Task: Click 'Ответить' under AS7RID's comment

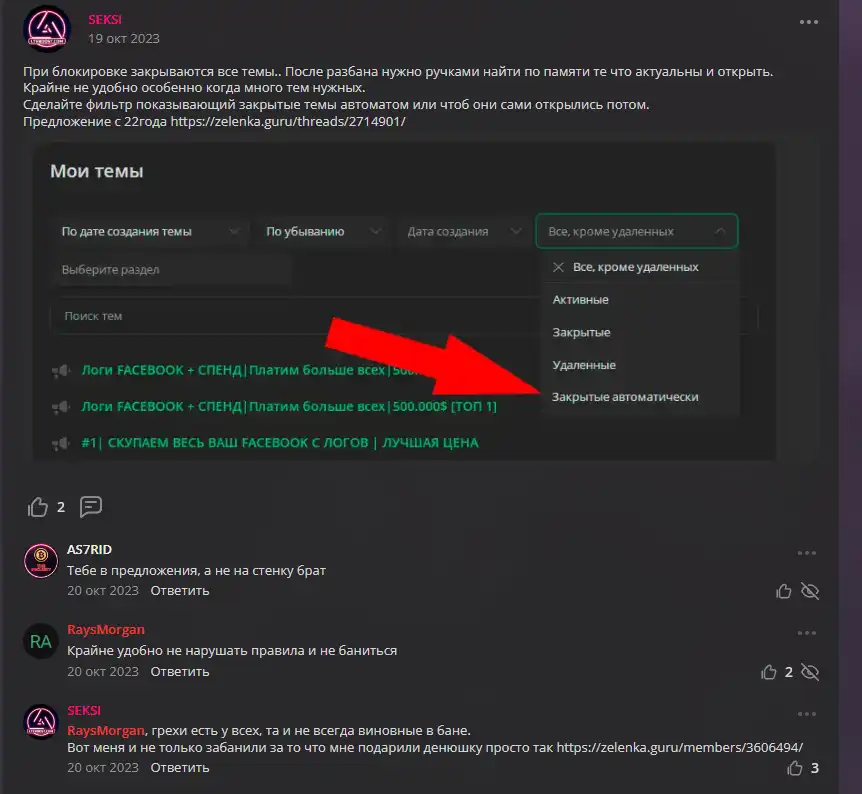Action: tap(180, 591)
